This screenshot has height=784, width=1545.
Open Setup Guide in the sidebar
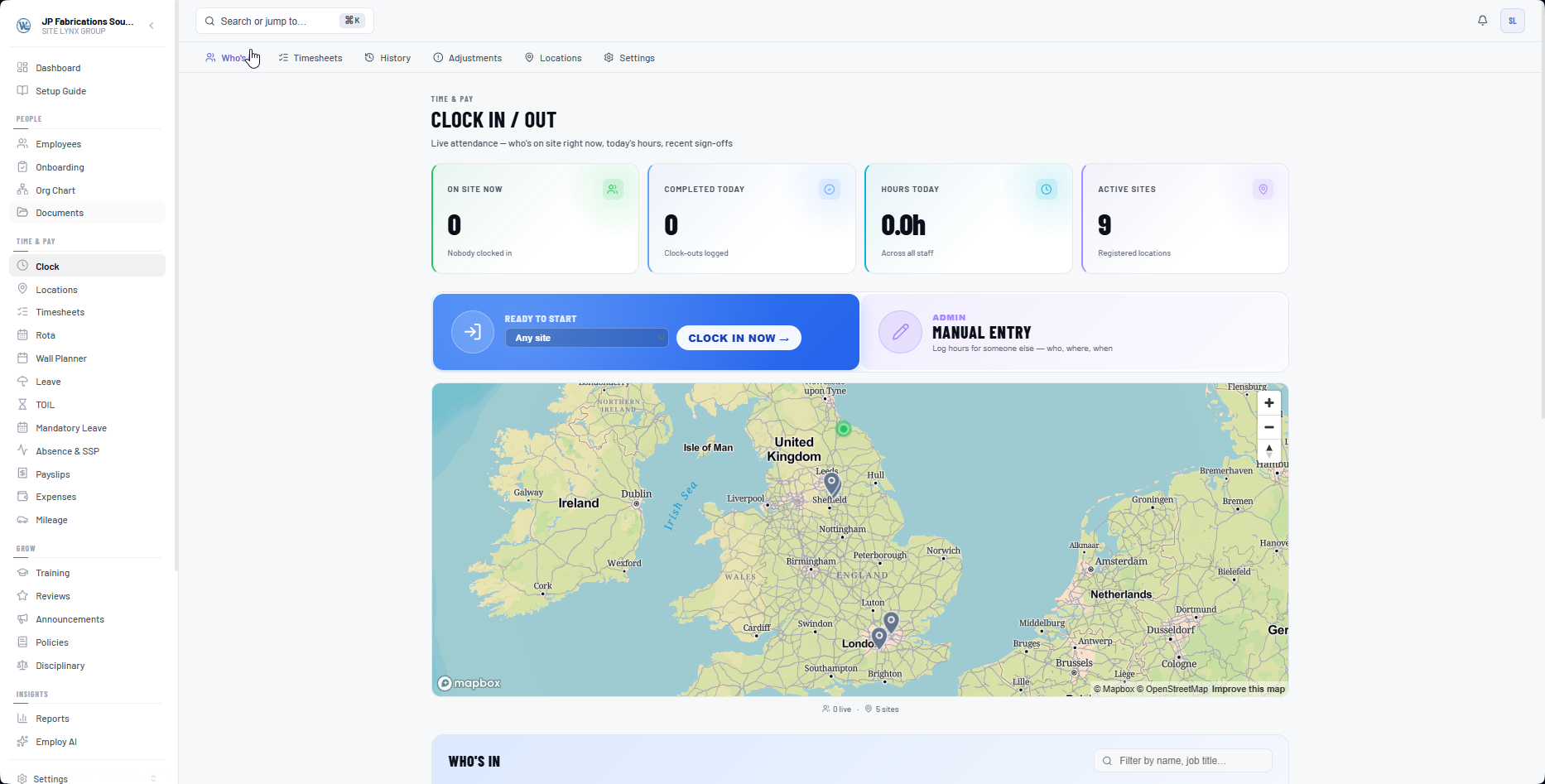(87, 91)
